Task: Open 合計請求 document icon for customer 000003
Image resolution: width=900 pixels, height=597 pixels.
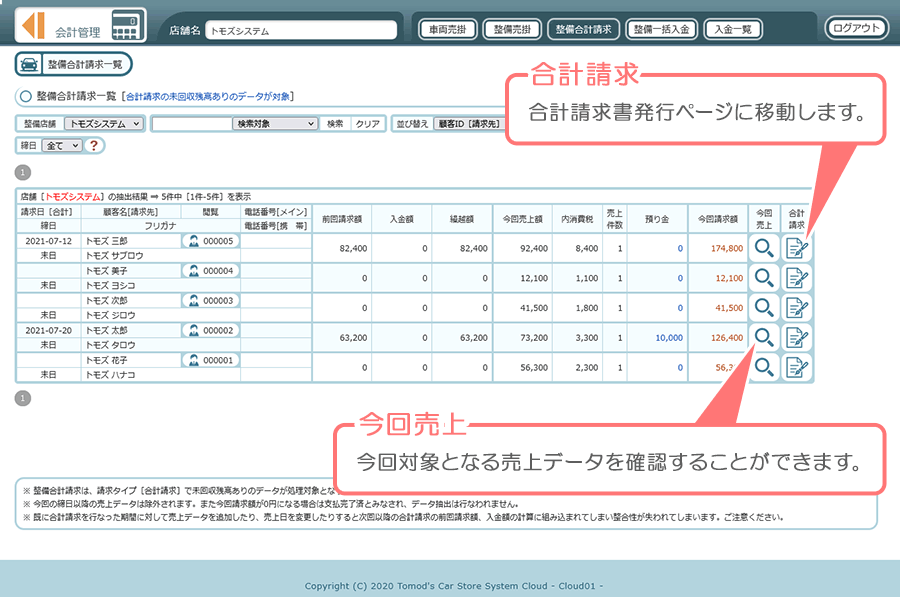Action: pyautogui.click(x=797, y=308)
